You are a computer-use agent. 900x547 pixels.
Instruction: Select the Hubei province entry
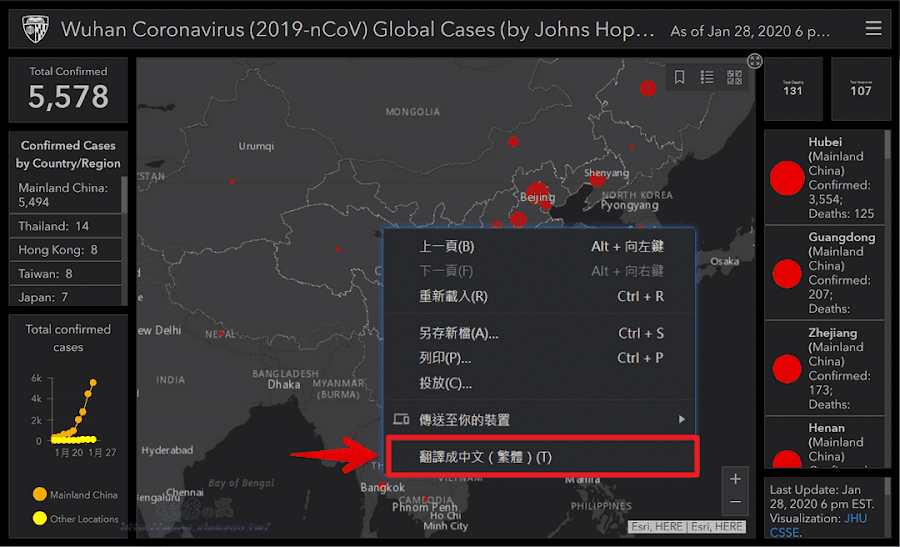(x=824, y=177)
